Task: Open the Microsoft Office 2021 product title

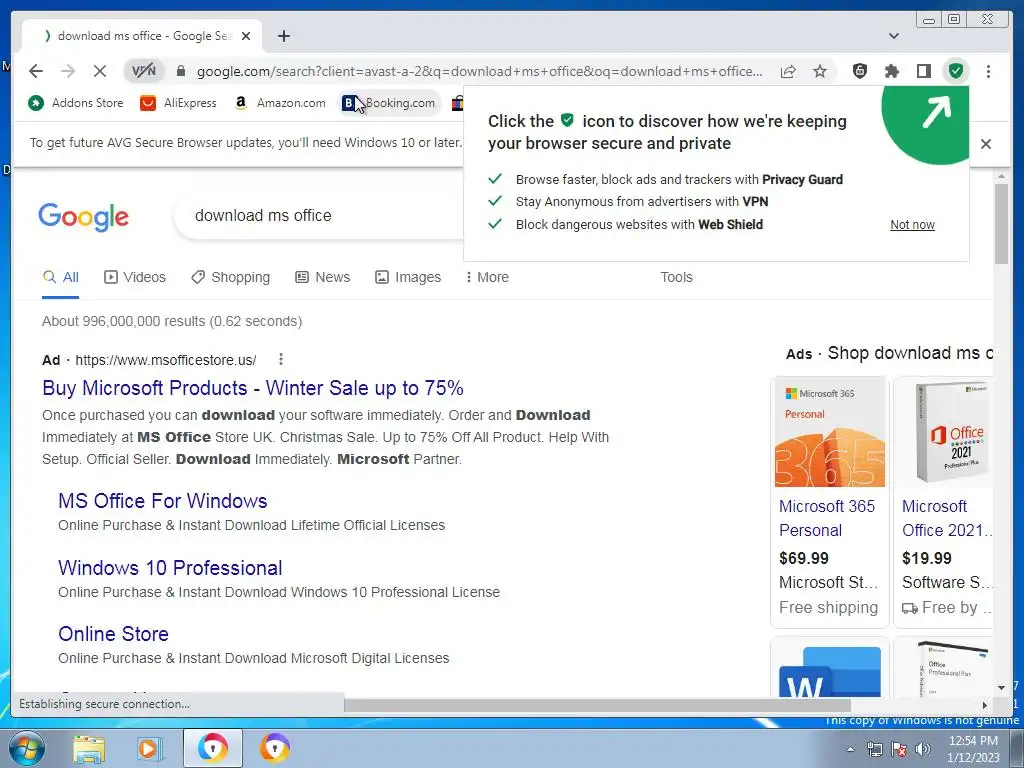Action: [x=947, y=518]
